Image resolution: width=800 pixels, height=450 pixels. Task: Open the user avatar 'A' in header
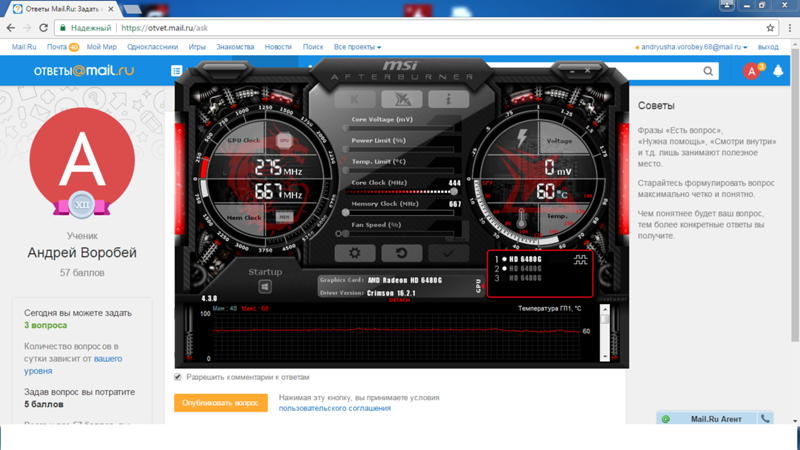752,71
